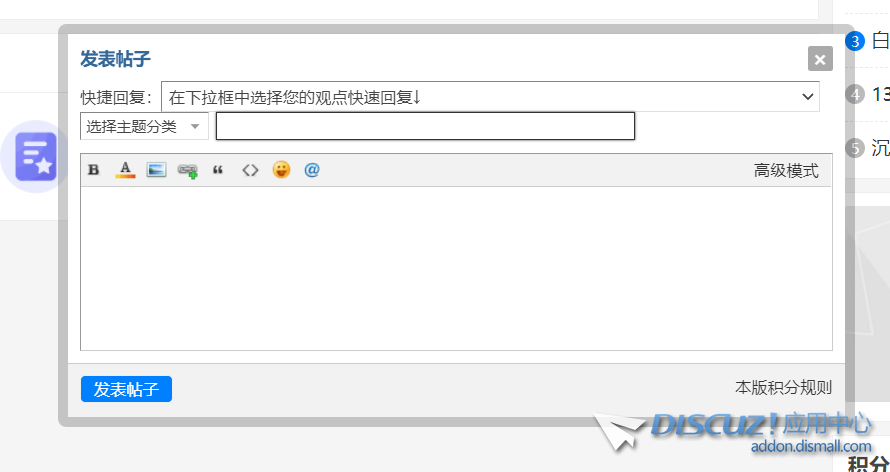Open the 本版积分规则 points rules link
Image resolution: width=890 pixels, height=472 pixels.
pyautogui.click(x=783, y=387)
